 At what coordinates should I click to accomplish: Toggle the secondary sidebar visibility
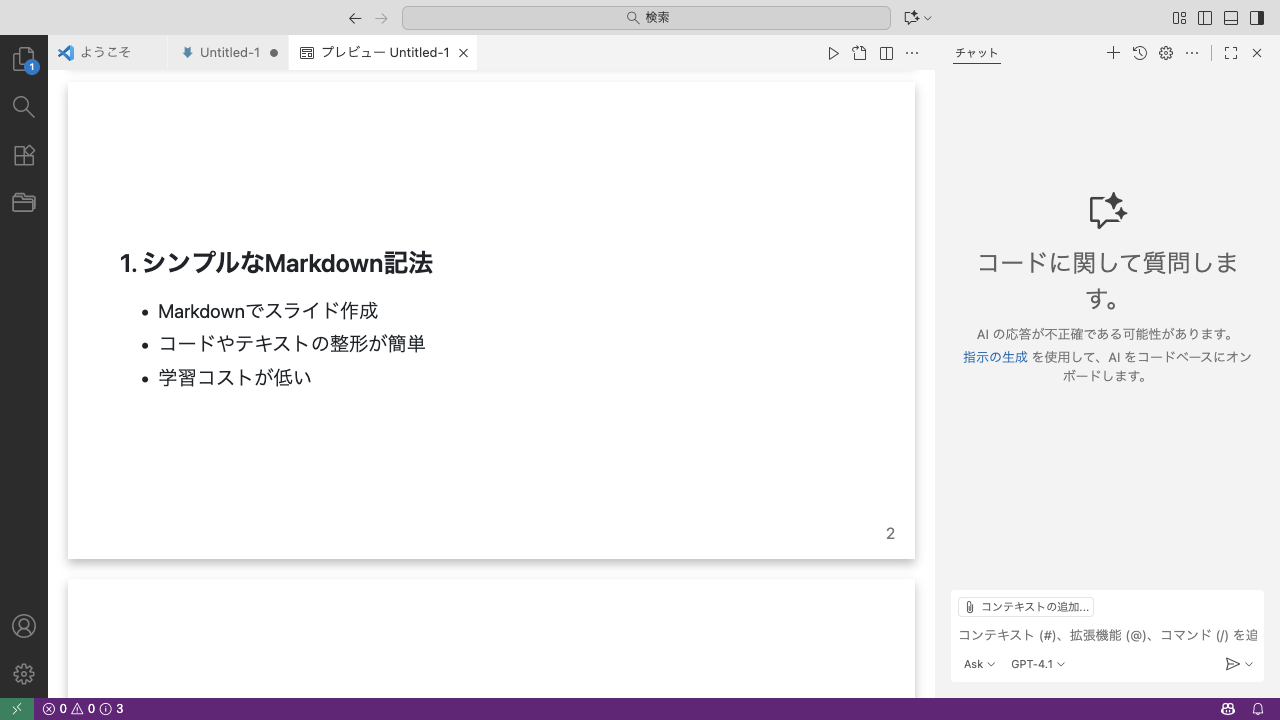(1257, 18)
